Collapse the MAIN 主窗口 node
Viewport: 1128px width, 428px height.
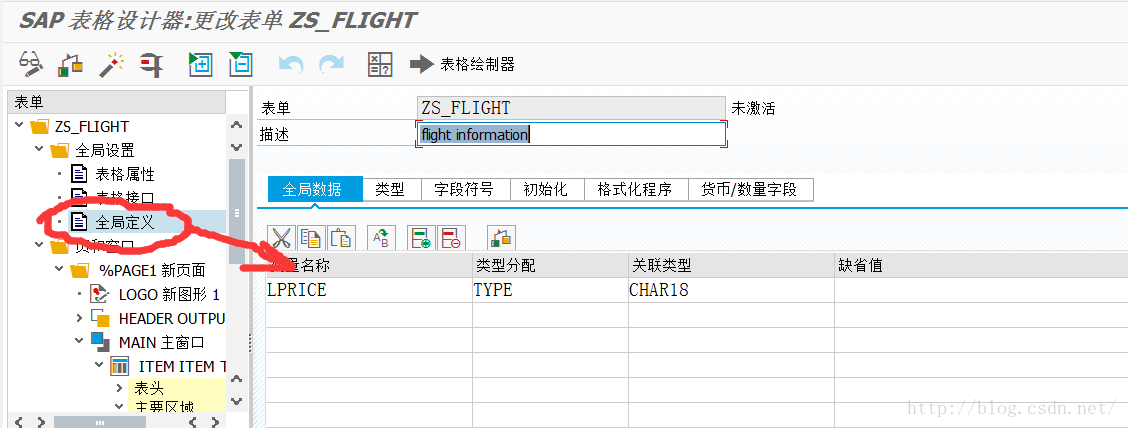(x=79, y=341)
